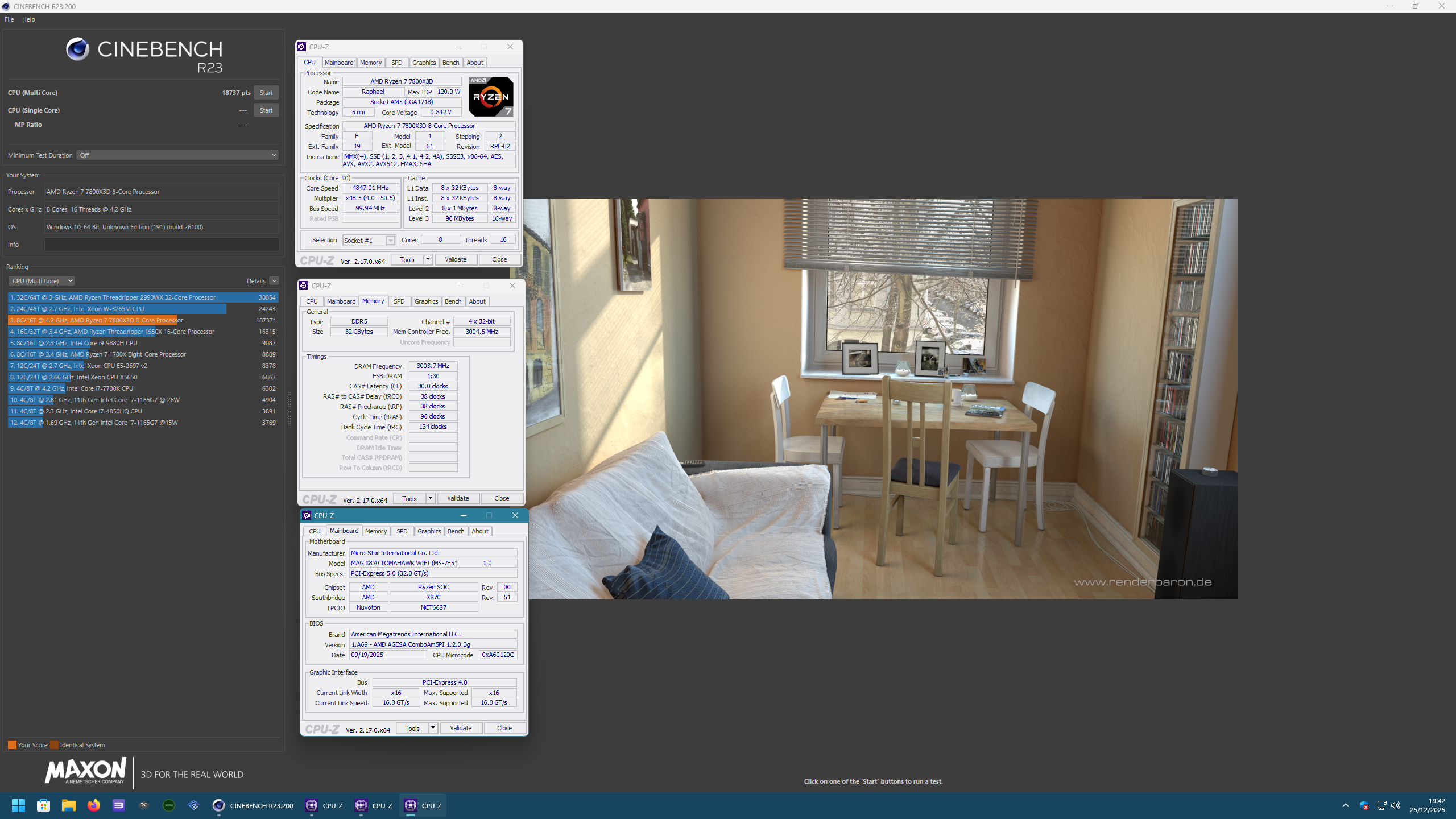Click the '18737 pts' multi core score

click(x=236, y=93)
